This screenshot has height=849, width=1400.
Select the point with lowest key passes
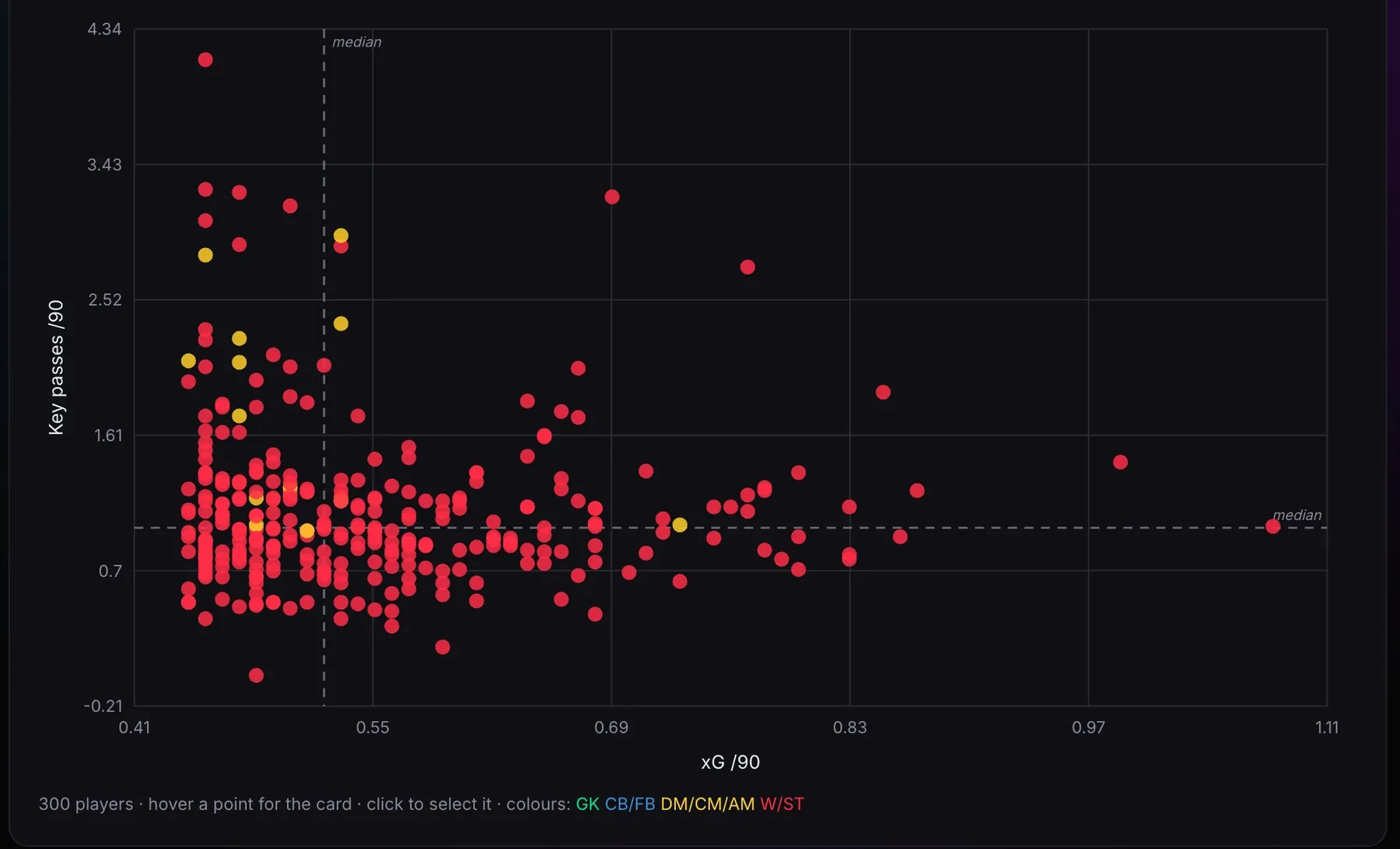click(x=256, y=675)
